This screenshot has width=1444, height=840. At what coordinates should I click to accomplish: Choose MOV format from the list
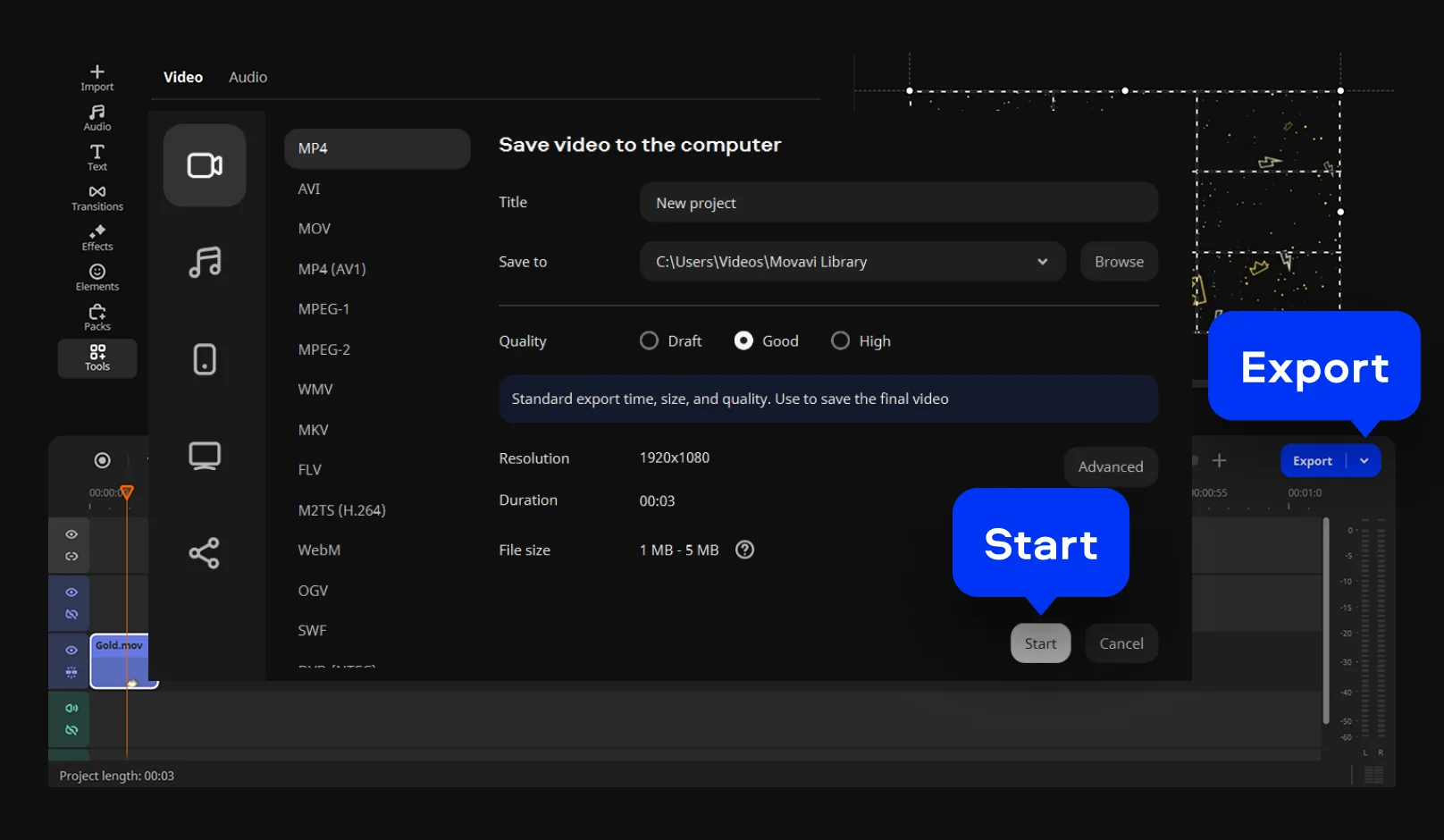click(315, 229)
